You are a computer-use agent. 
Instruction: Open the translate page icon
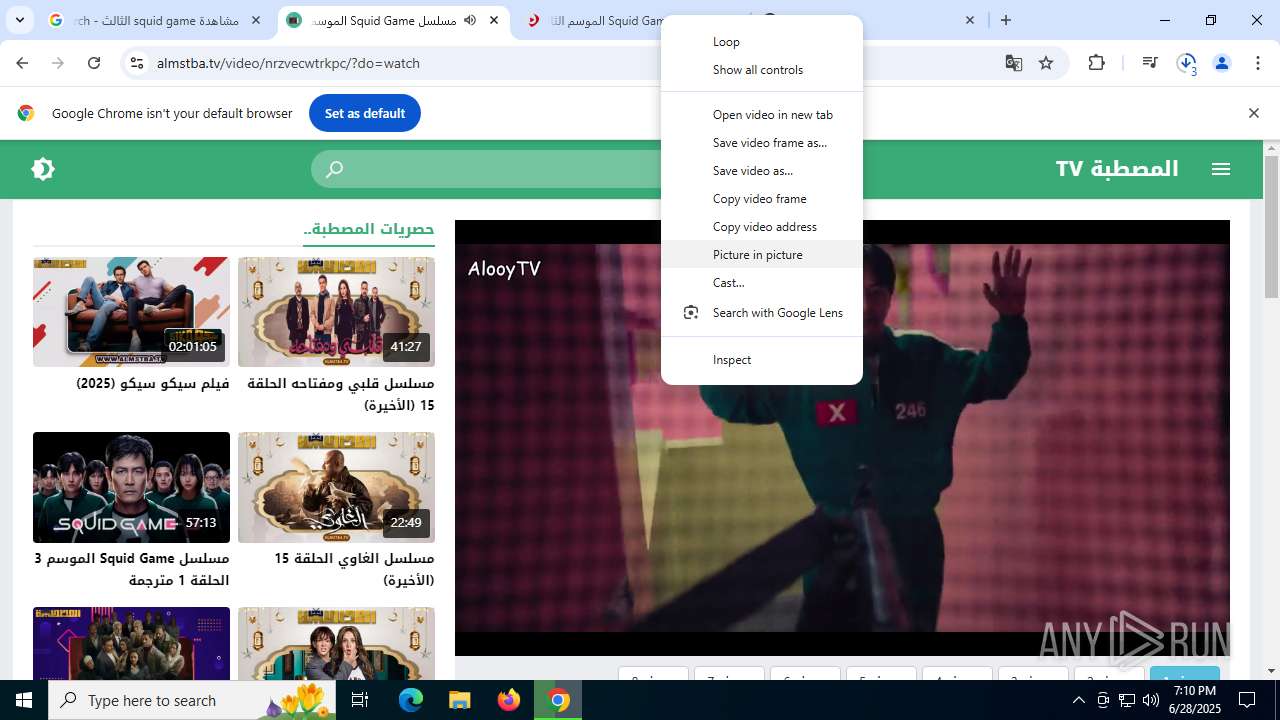click(x=1014, y=63)
